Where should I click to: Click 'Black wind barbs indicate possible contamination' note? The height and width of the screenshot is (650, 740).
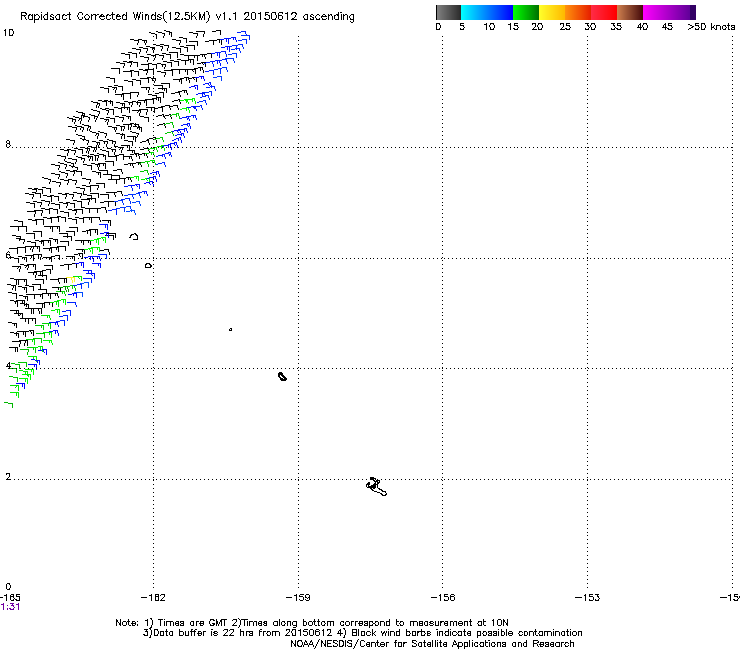(x=467, y=633)
